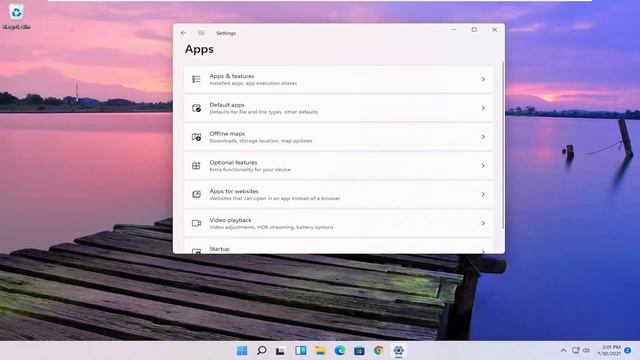
Task: Open the Video playback entry
Action: pyautogui.click(x=338, y=223)
